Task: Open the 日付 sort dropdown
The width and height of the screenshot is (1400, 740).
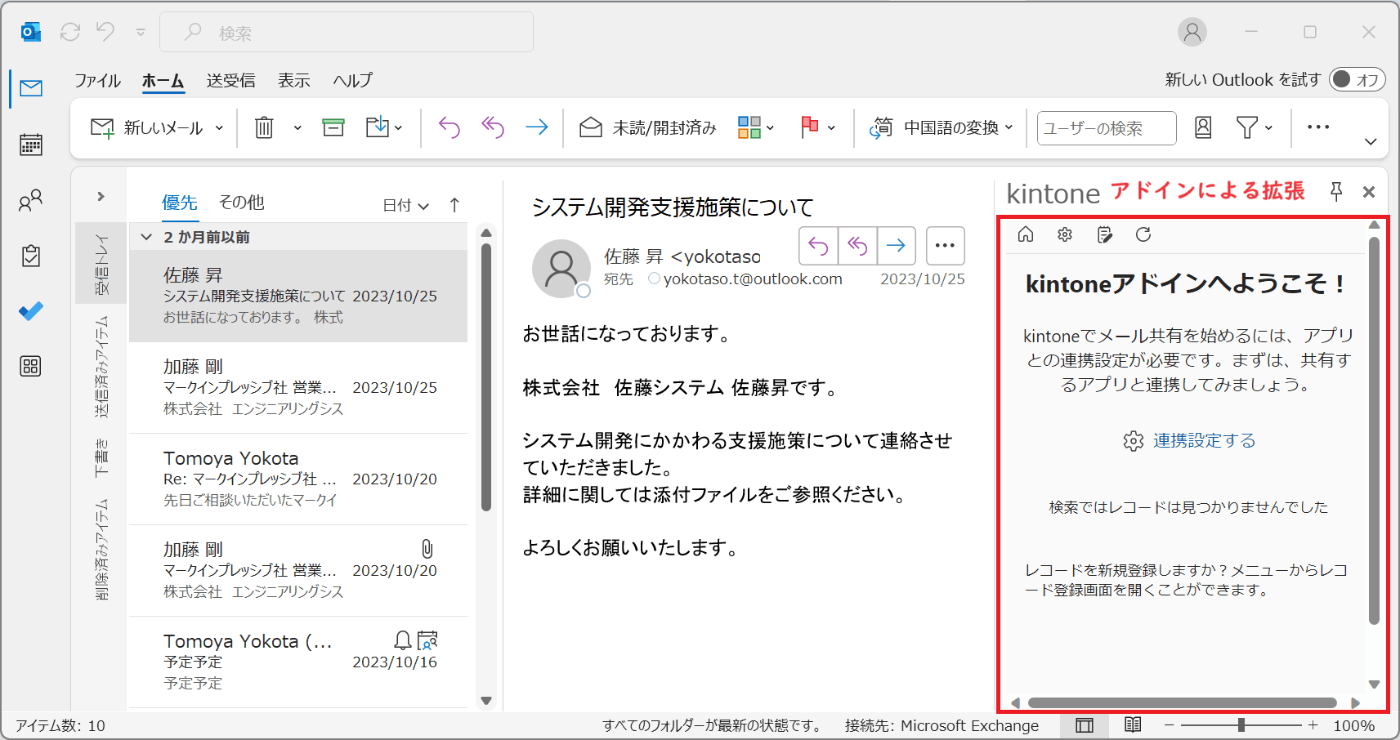Action: [x=406, y=205]
